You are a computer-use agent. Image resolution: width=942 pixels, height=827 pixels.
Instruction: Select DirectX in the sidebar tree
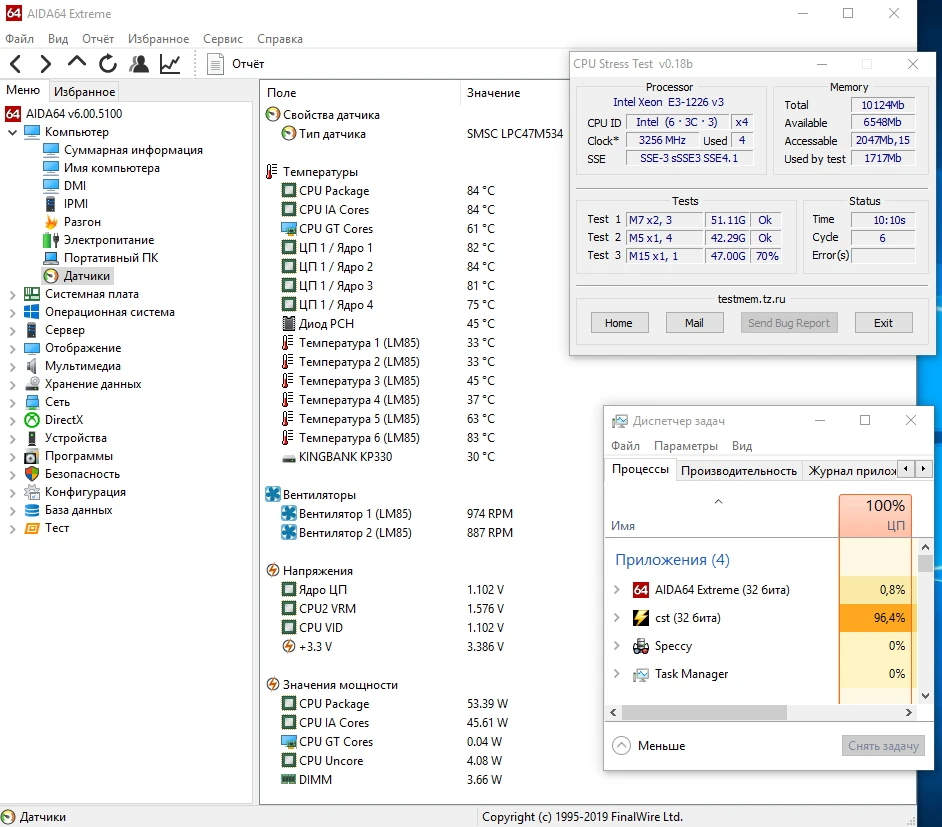(64, 420)
